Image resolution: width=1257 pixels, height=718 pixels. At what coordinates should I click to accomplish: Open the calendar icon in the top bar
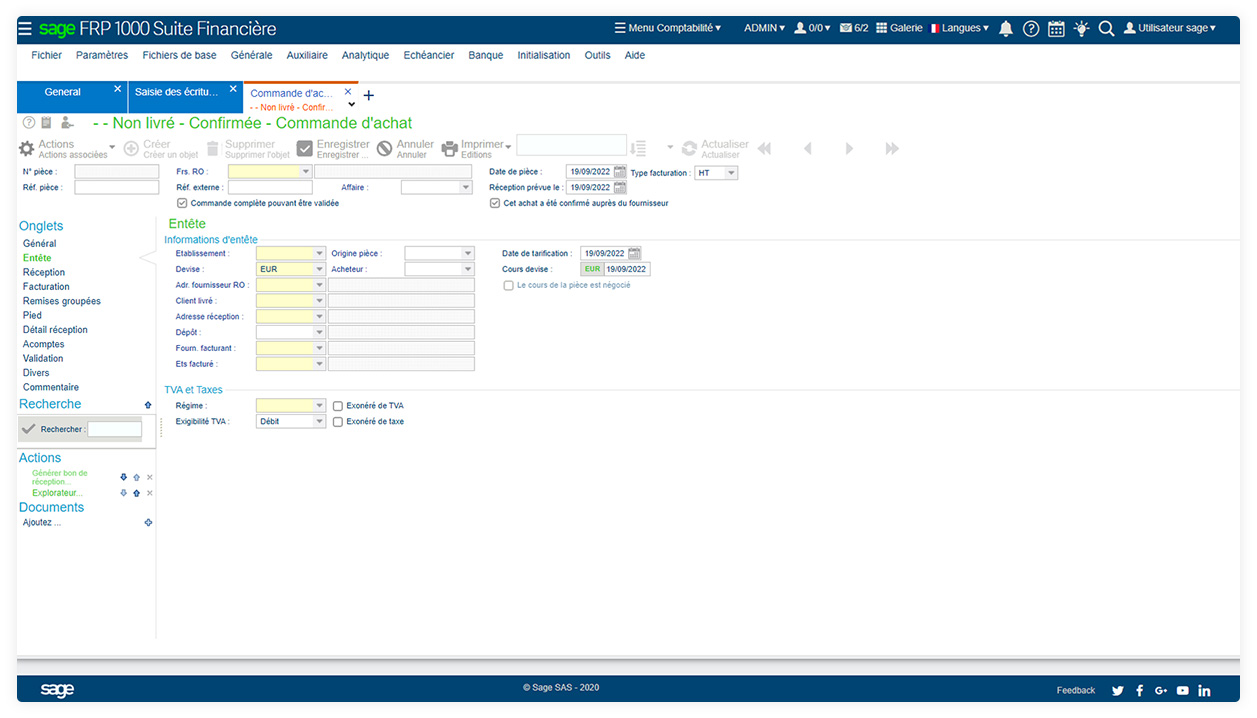1056,29
